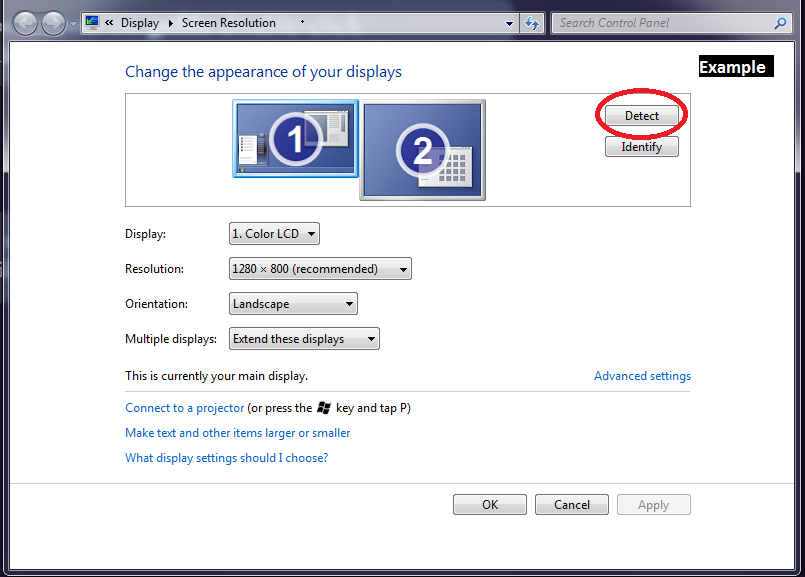Click the Screen Resolution breadcrumb item
805x577 pixels.
(228, 23)
